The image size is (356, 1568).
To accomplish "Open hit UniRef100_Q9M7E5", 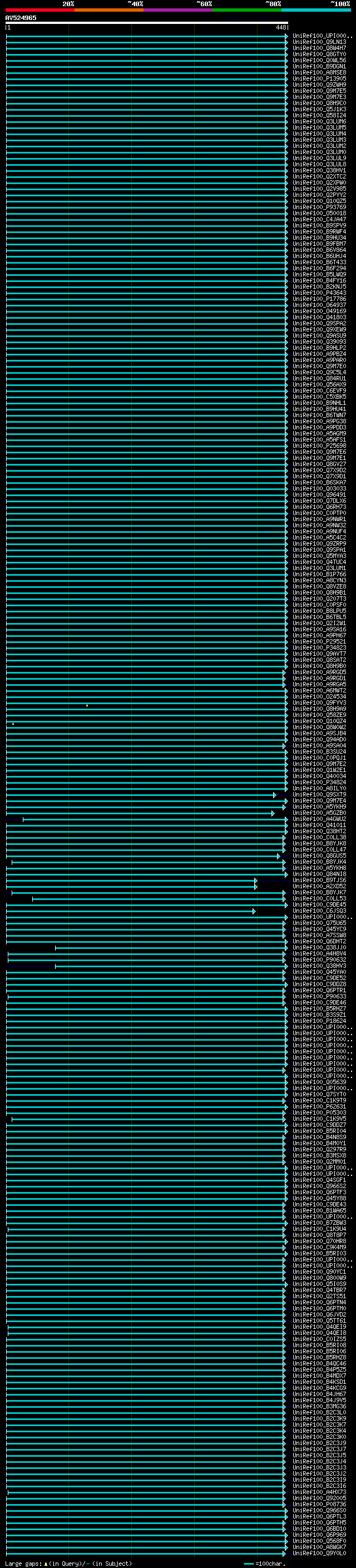I will [319, 91].
